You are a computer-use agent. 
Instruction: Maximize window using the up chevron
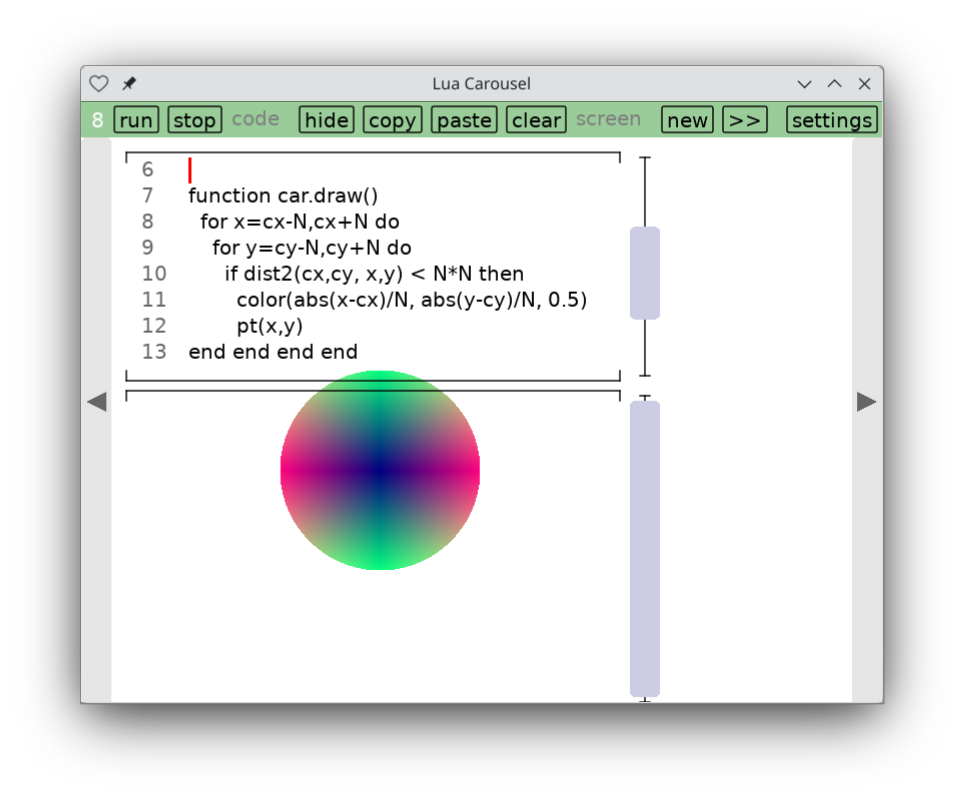pos(834,84)
